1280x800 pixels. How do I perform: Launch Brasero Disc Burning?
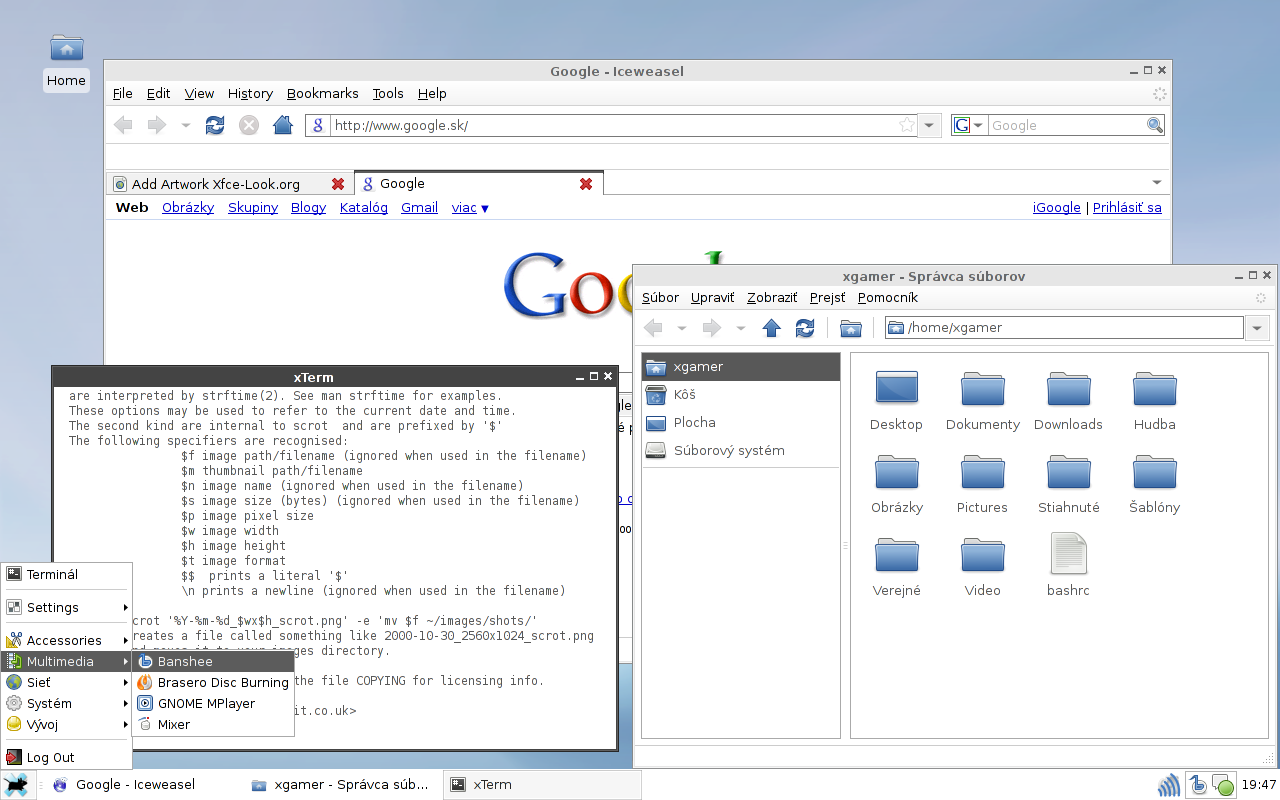214,682
